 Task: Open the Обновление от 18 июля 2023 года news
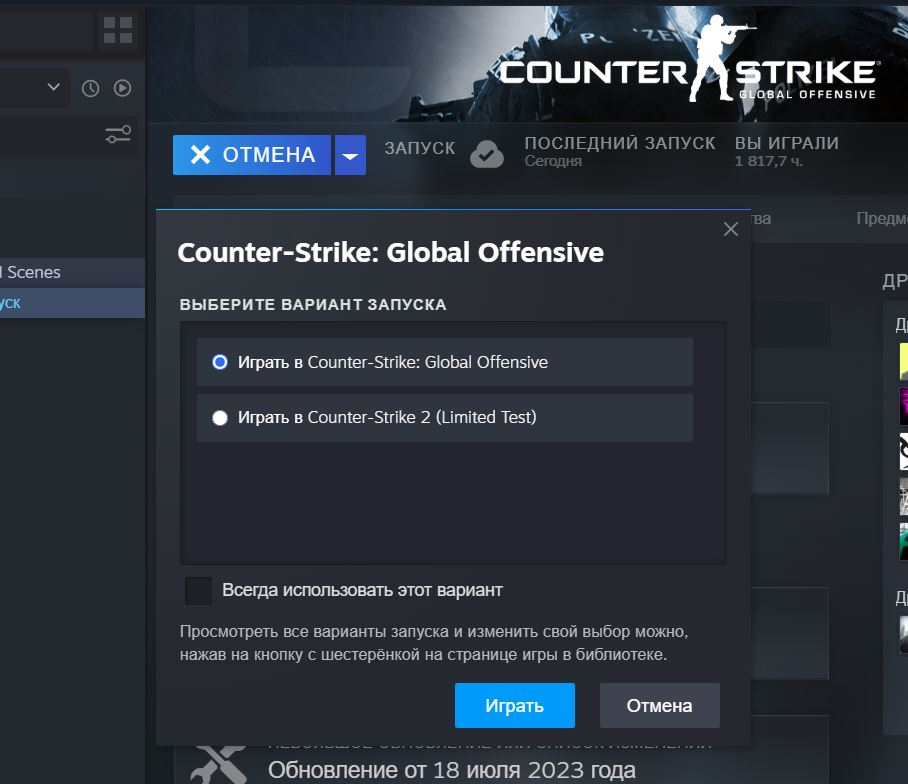(x=452, y=770)
